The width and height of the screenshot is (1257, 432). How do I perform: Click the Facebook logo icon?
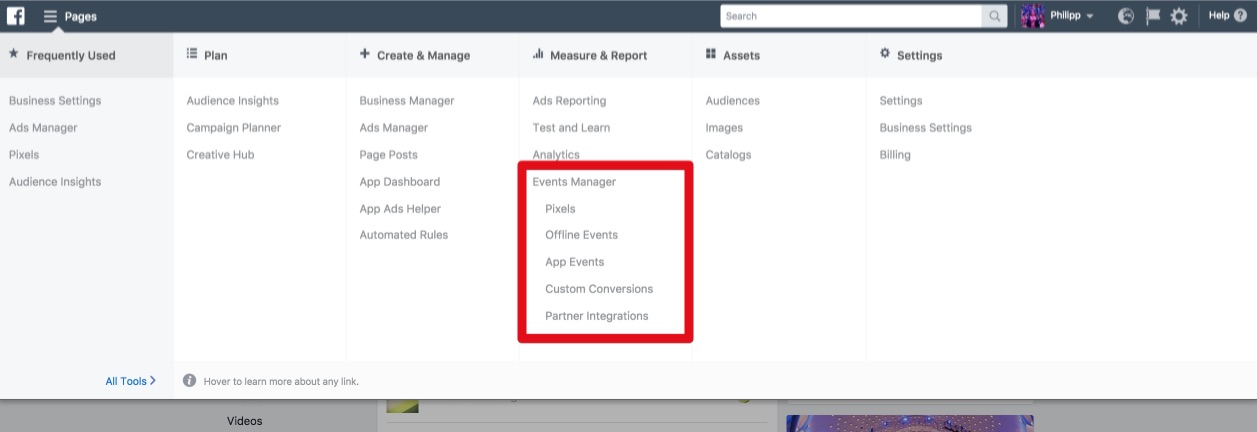tap(17, 16)
